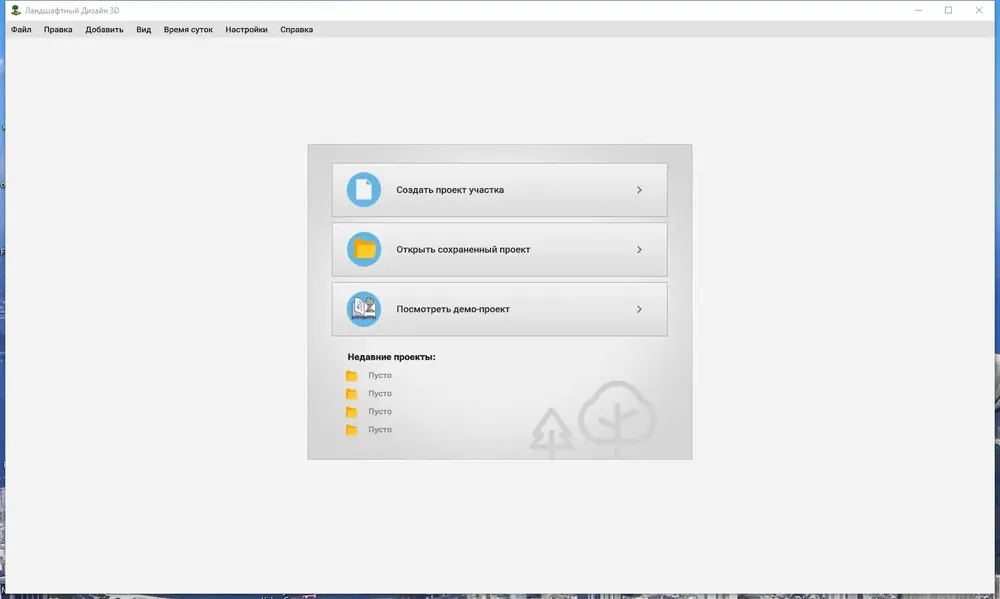Click the blank document icon for creating project
The width and height of the screenshot is (1000, 599).
[364, 189]
